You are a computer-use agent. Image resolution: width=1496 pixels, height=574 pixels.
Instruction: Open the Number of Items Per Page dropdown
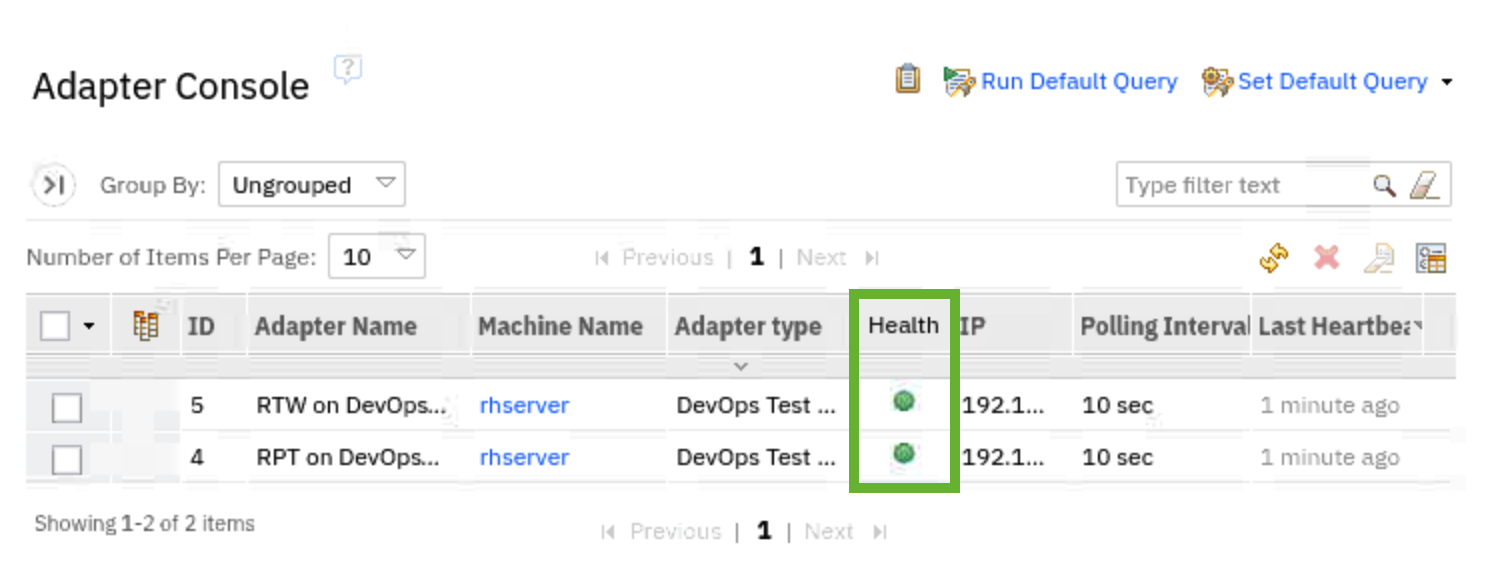377,257
